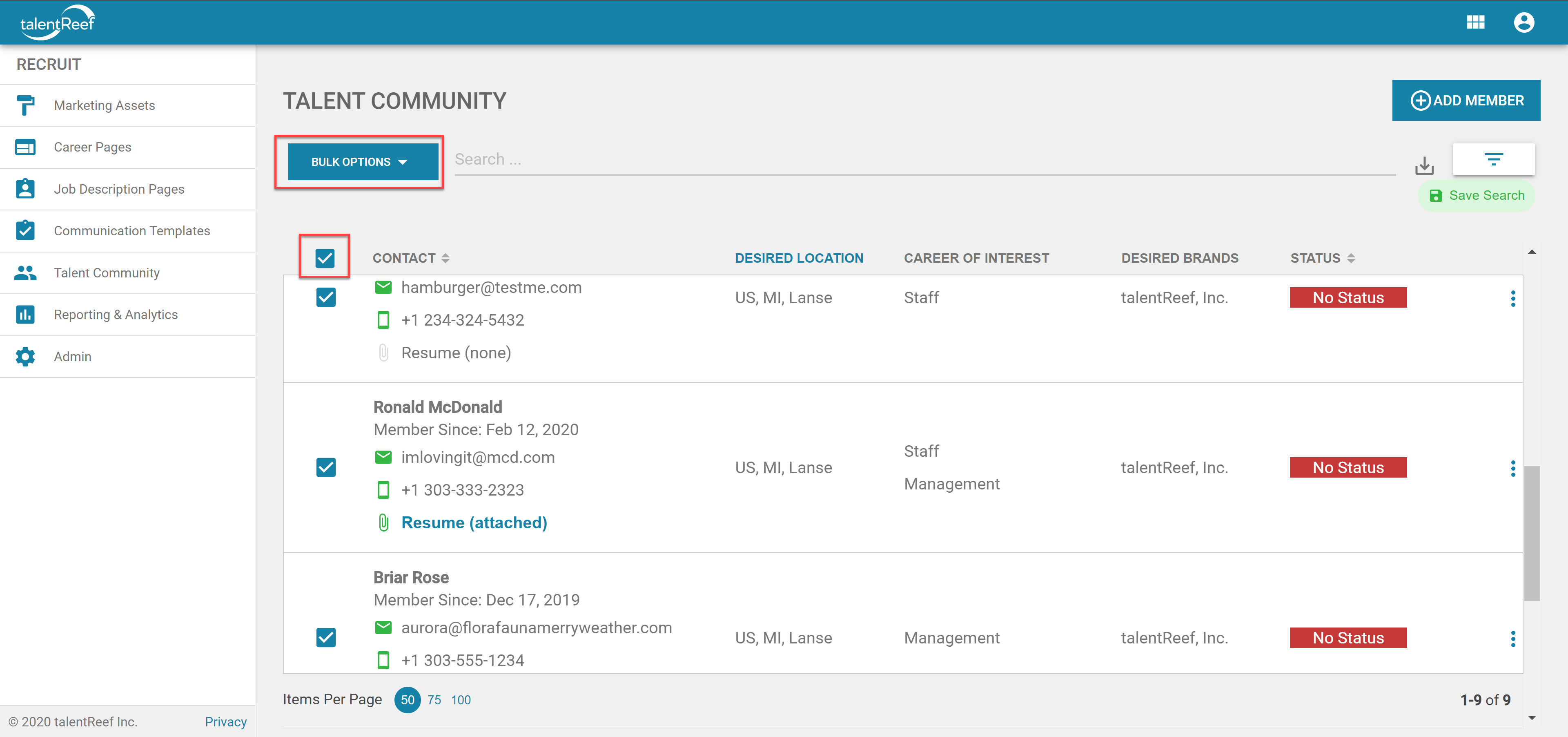Set items per page to 75
1568x737 pixels.
(x=434, y=700)
